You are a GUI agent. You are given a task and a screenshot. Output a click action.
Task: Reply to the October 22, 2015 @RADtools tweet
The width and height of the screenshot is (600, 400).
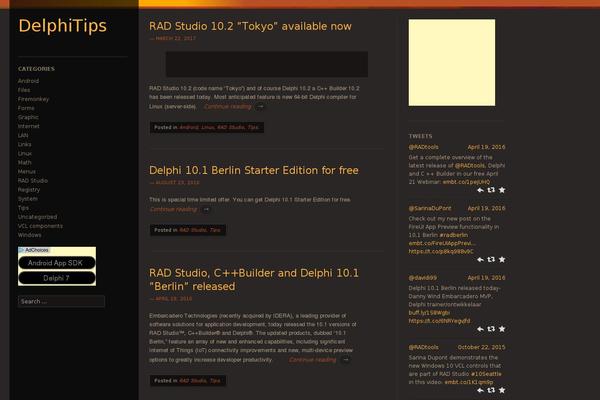pos(480,390)
